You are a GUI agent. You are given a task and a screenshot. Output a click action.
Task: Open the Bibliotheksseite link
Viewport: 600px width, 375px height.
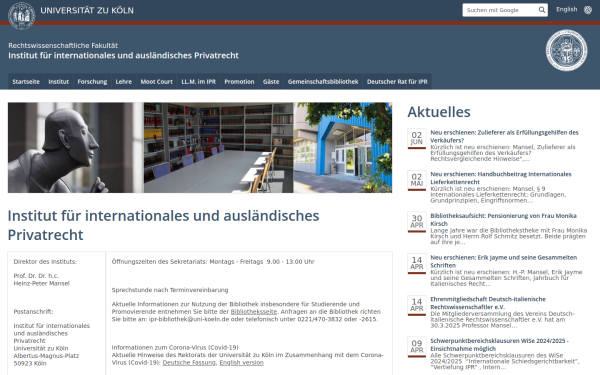click(x=254, y=312)
